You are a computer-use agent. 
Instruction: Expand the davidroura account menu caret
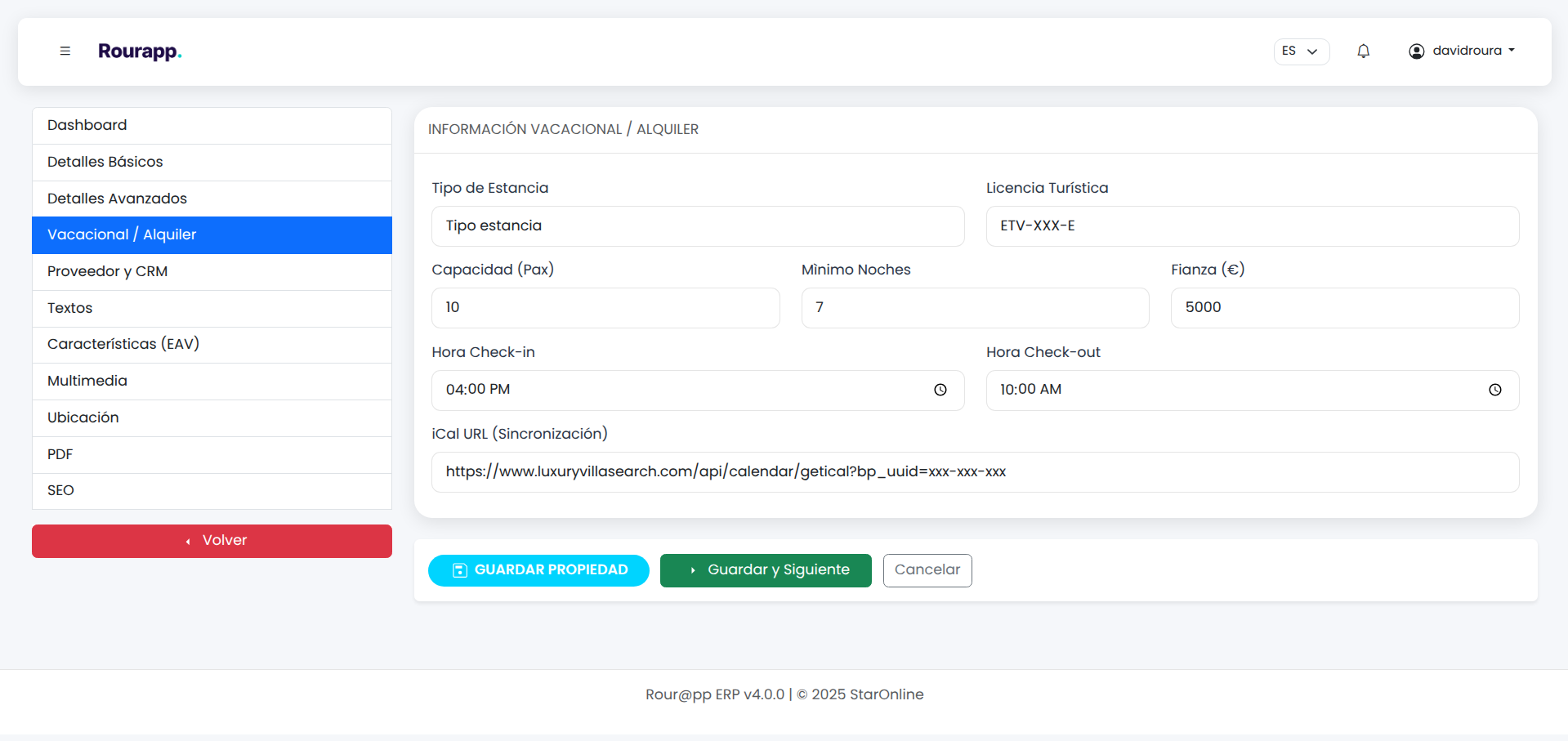point(1512,50)
